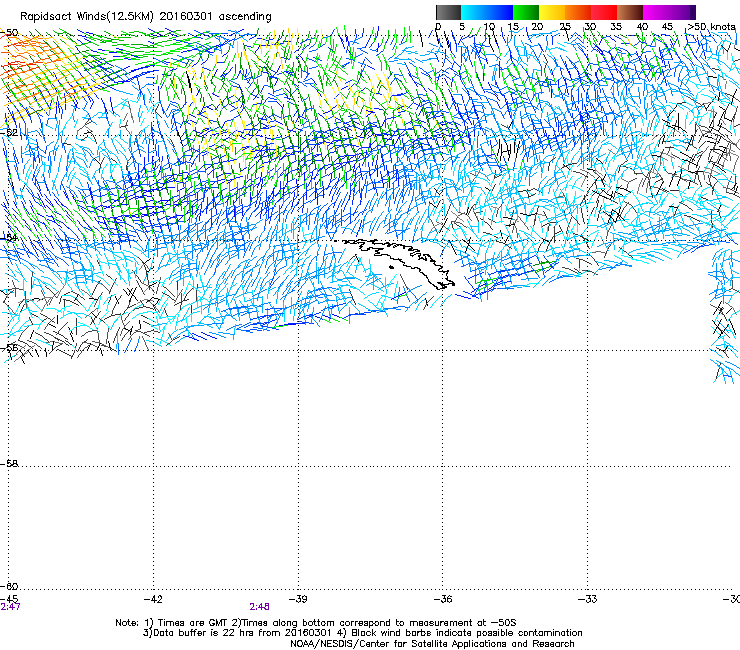Screen dimensions: 740x650
Task: Click the 'Data buffer is 22 hrs' note
Action: point(362,633)
